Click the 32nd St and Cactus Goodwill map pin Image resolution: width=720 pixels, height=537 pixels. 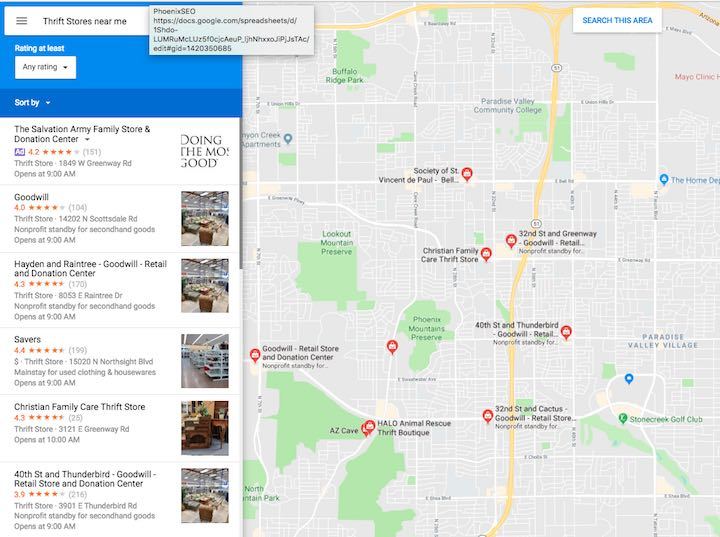[488, 416]
